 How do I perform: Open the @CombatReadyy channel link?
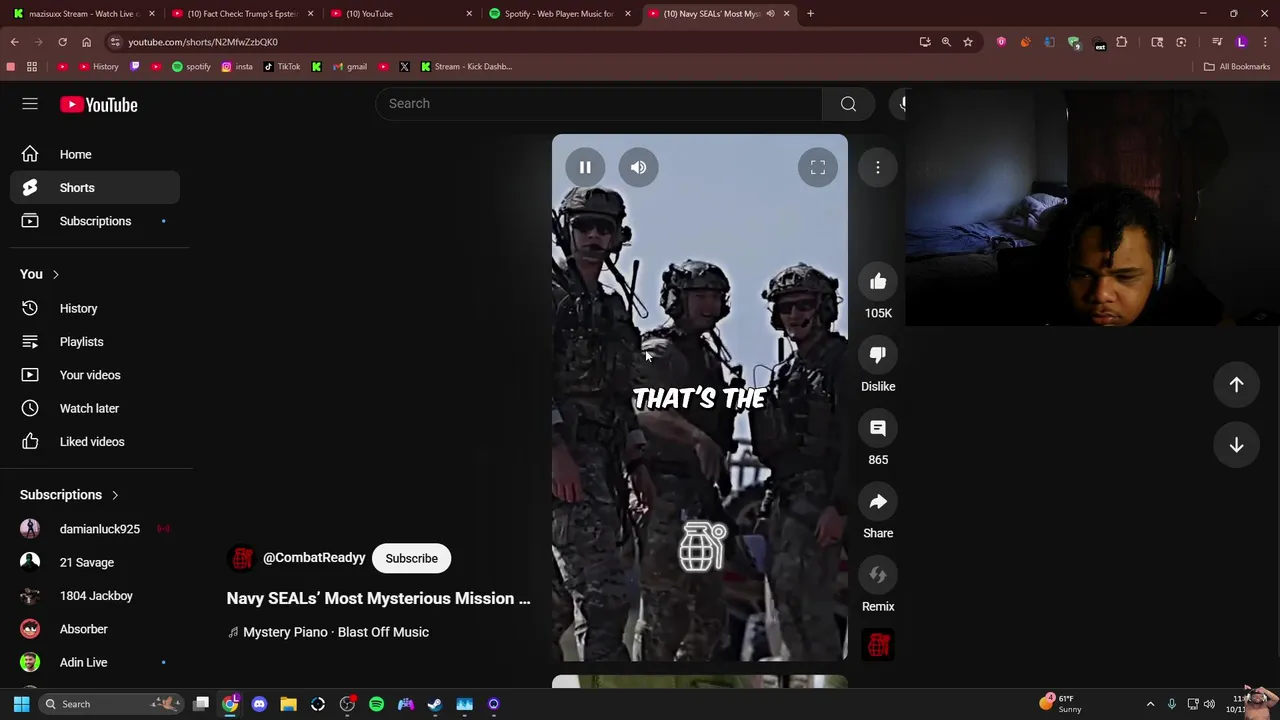coord(314,558)
